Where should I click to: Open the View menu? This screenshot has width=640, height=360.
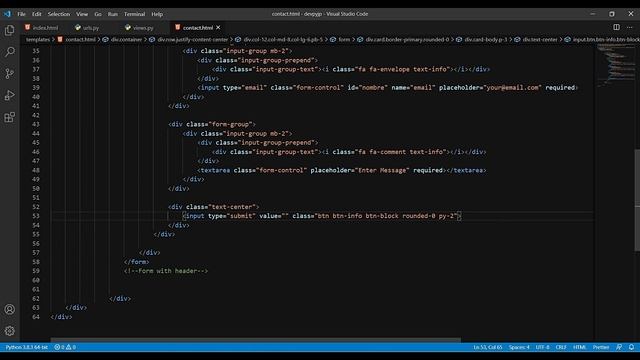[82, 14]
